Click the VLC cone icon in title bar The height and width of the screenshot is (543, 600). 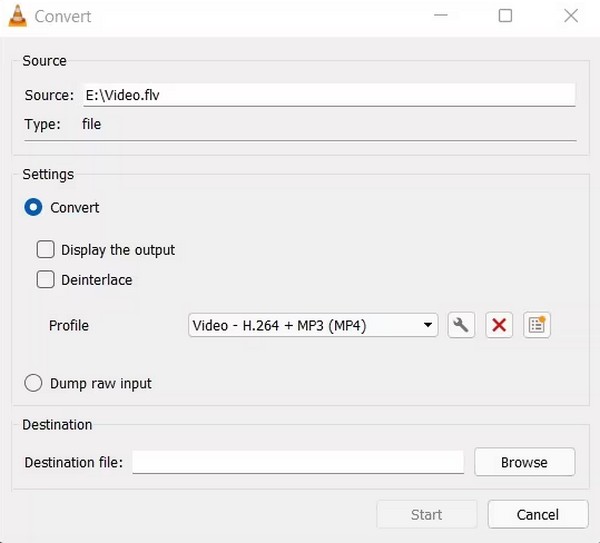click(x=17, y=16)
